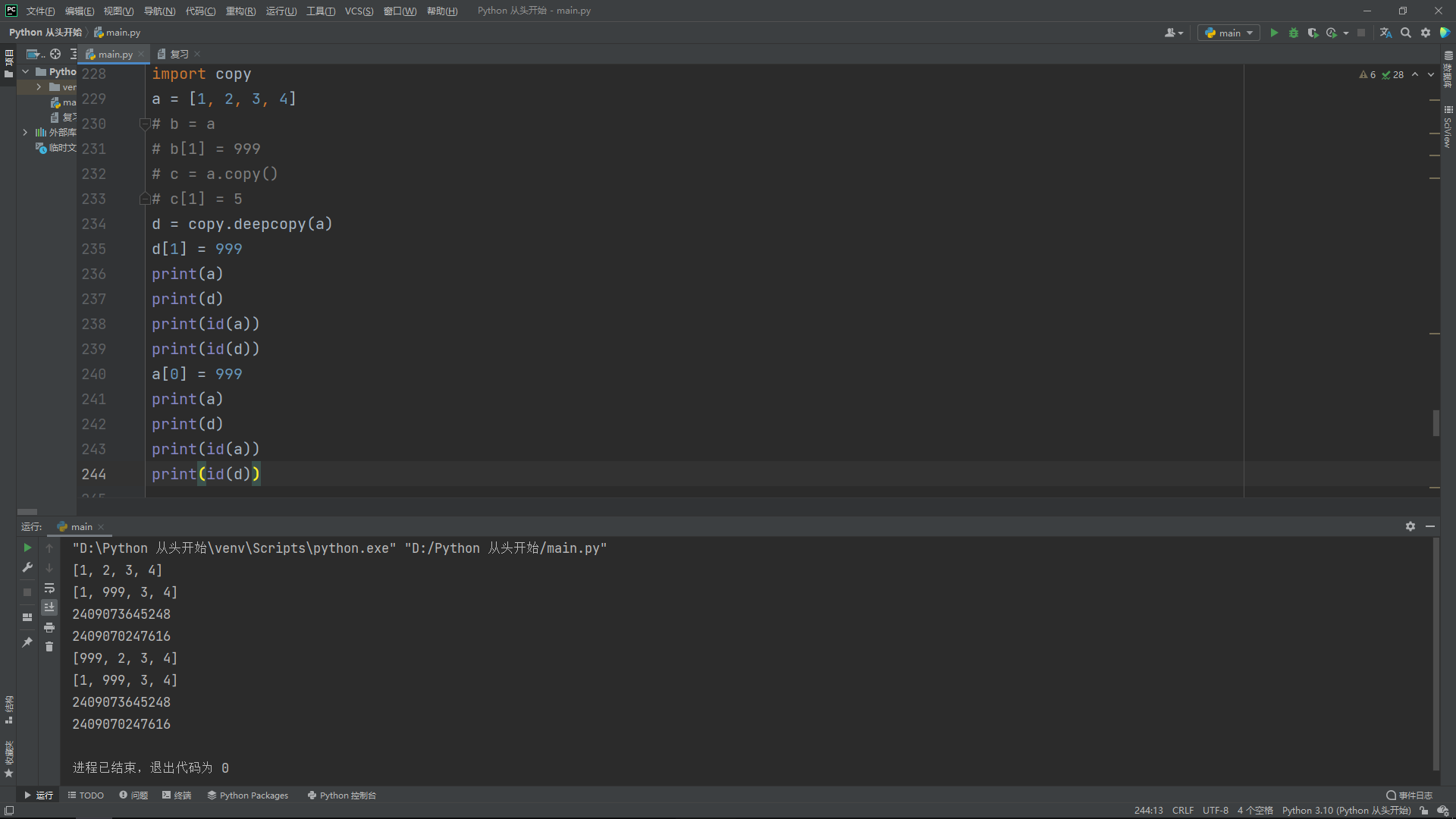
Task: Run with coverage shield icon
Action: tap(1313, 33)
